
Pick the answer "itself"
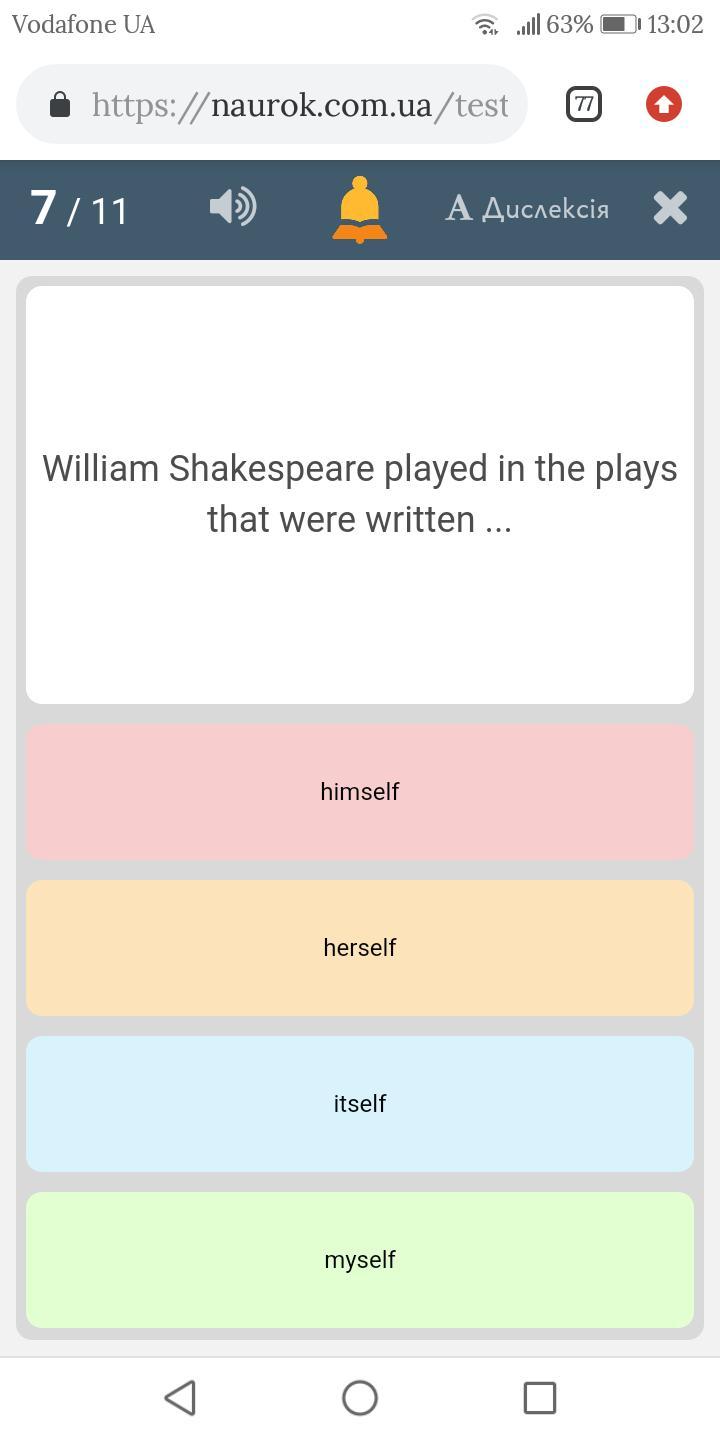pos(360,1104)
